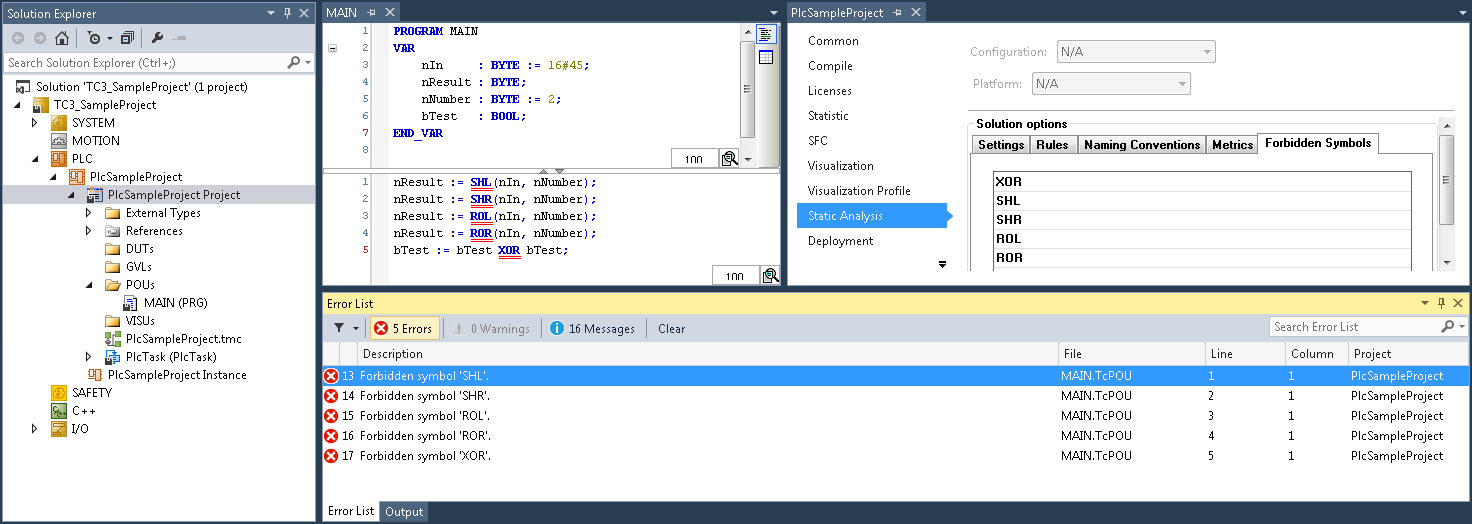The height and width of the screenshot is (524, 1472).
Task: Open Properties wrench icon in Solution Explorer
Action: pyautogui.click(x=158, y=38)
